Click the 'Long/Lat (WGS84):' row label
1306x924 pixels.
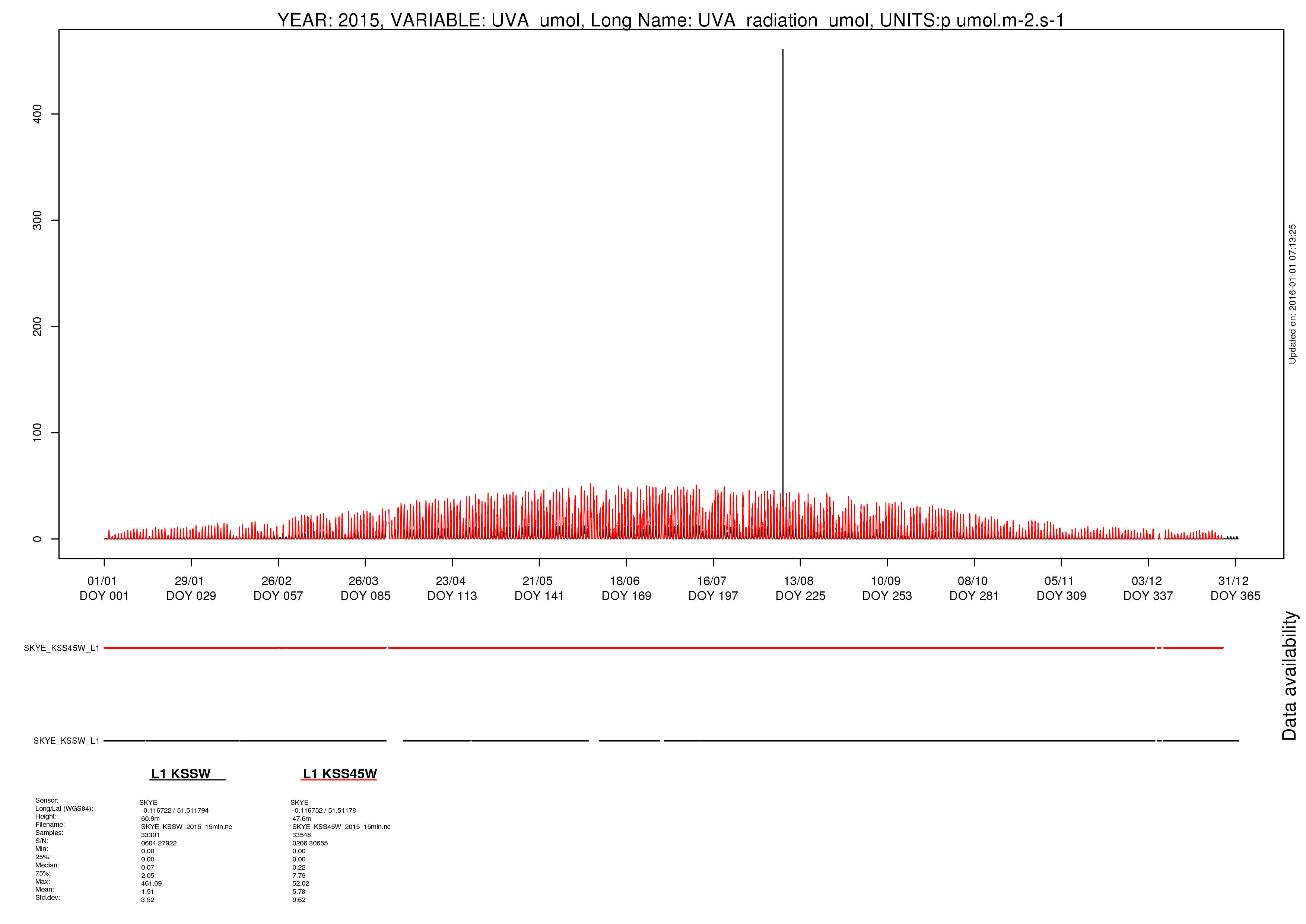[64, 809]
